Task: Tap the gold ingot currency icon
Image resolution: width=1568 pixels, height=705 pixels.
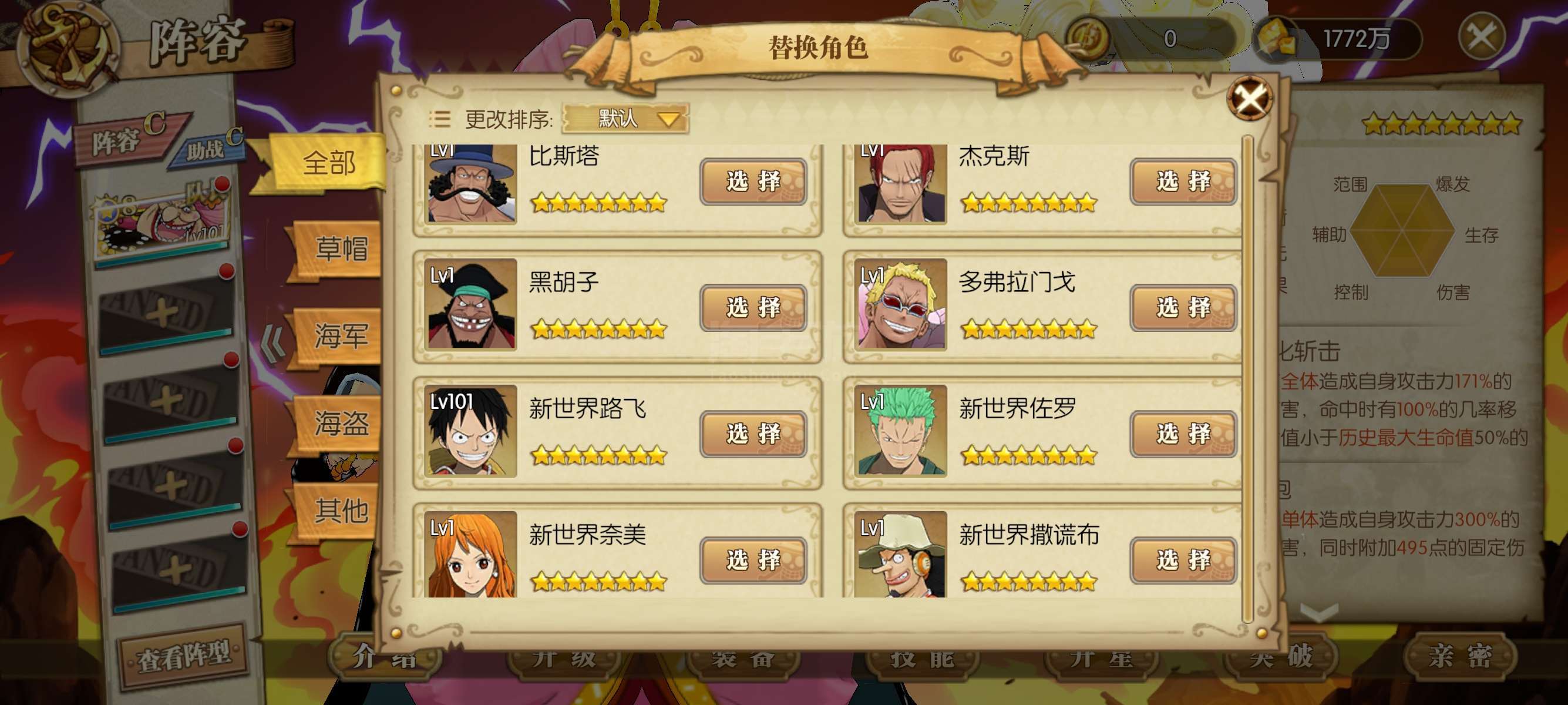Action: click(1276, 39)
